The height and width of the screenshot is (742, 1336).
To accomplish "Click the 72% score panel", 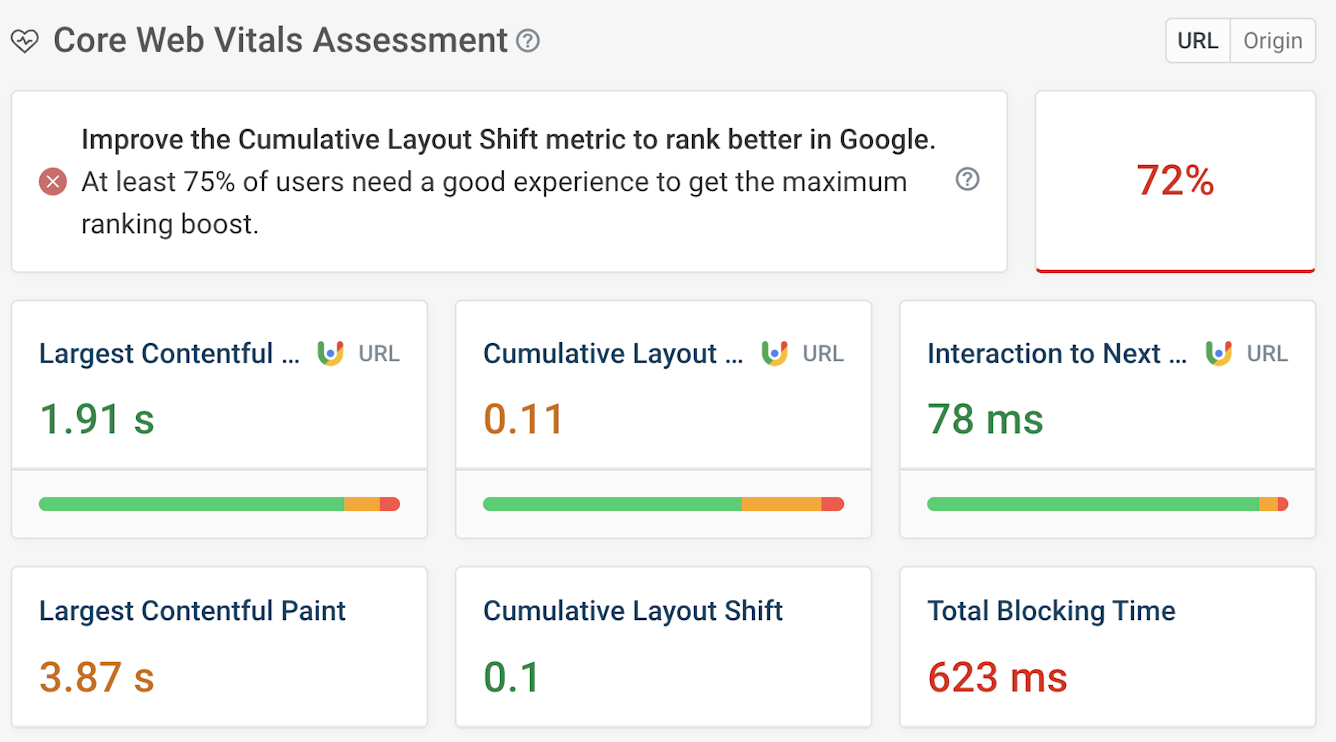I will pos(1175,181).
